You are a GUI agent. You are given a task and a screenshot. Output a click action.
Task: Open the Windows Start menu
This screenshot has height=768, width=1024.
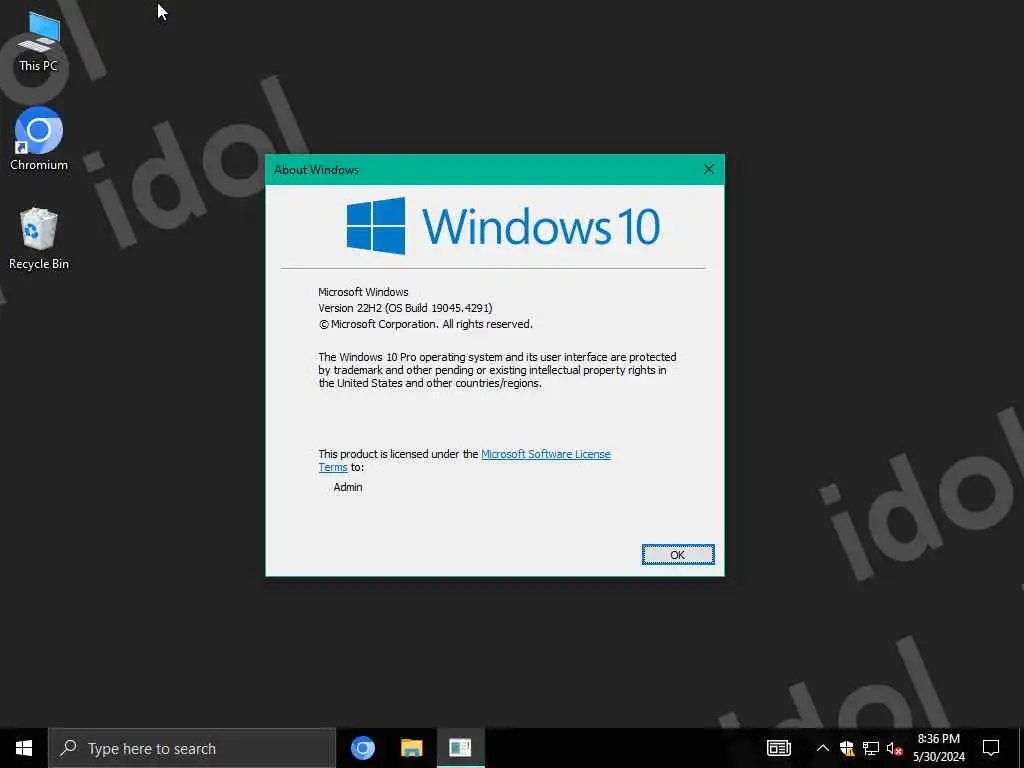click(24, 748)
